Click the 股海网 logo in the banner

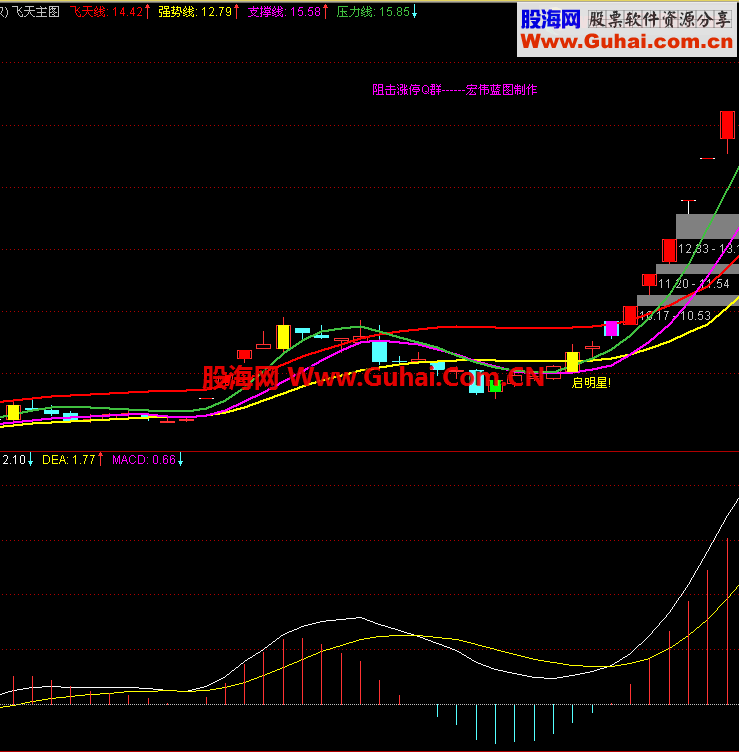point(550,19)
